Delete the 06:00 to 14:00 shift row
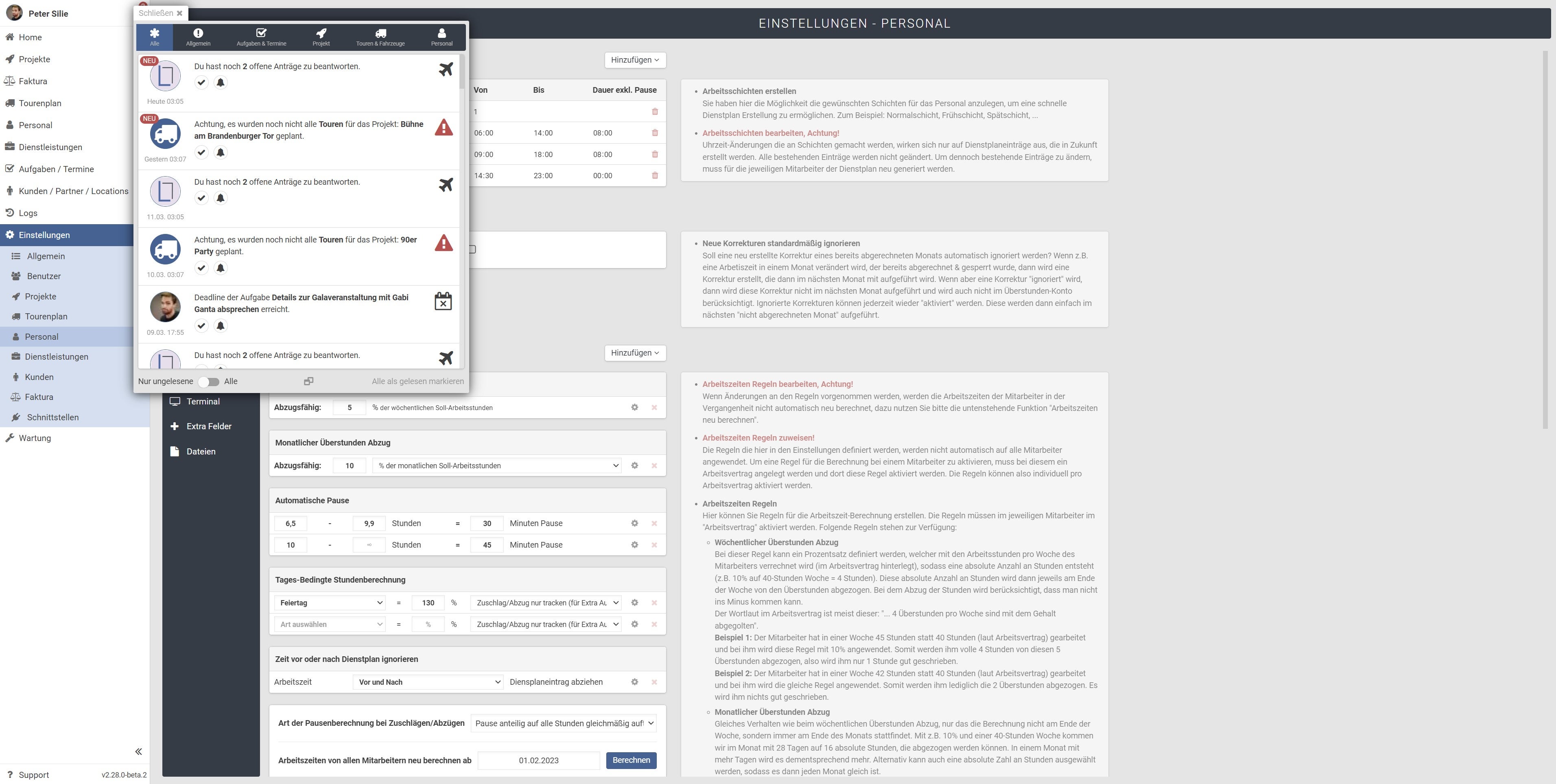The width and height of the screenshot is (1556, 784). point(655,133)
